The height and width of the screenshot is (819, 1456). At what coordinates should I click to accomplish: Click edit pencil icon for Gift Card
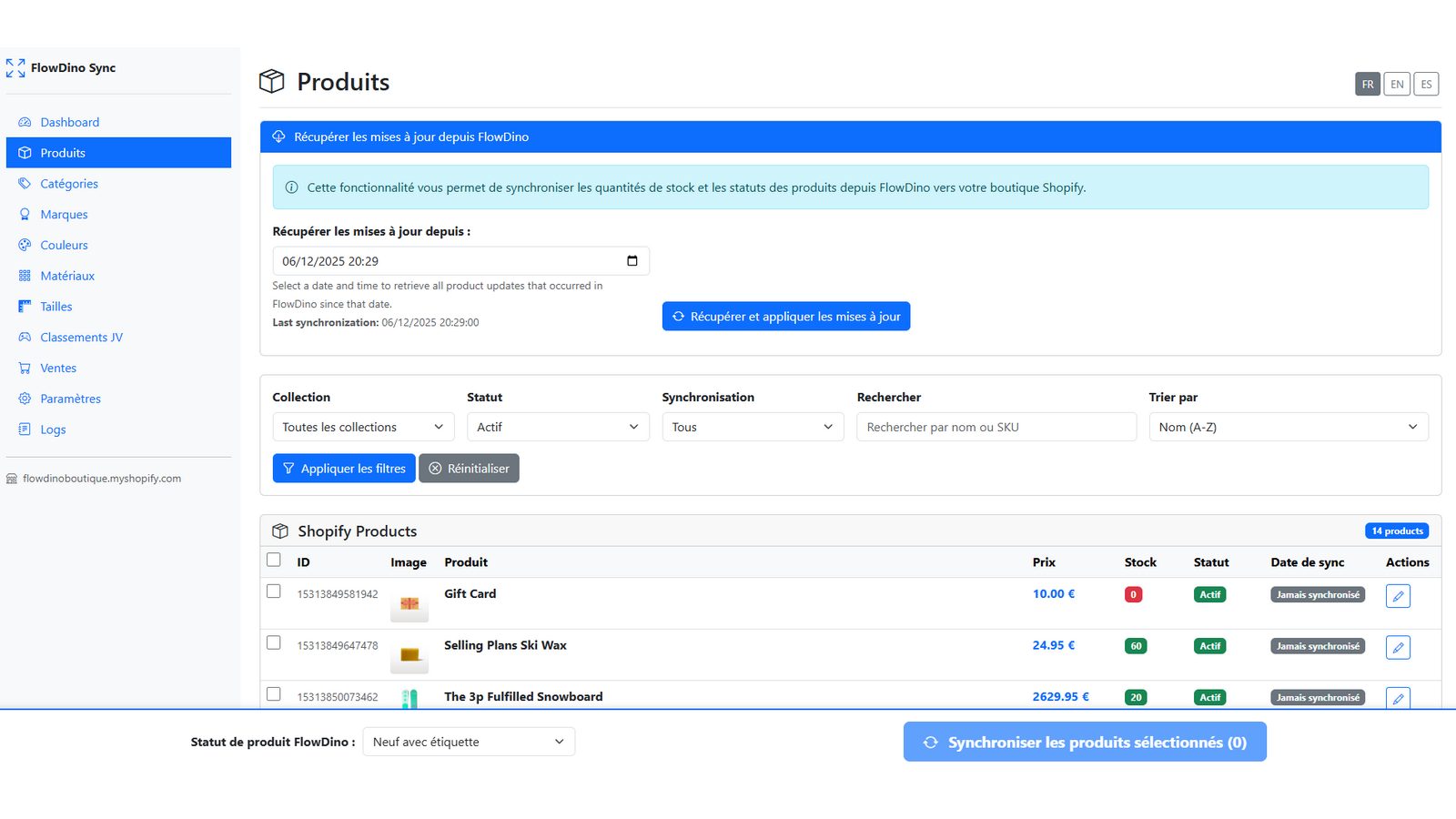tap(1398, 596)
